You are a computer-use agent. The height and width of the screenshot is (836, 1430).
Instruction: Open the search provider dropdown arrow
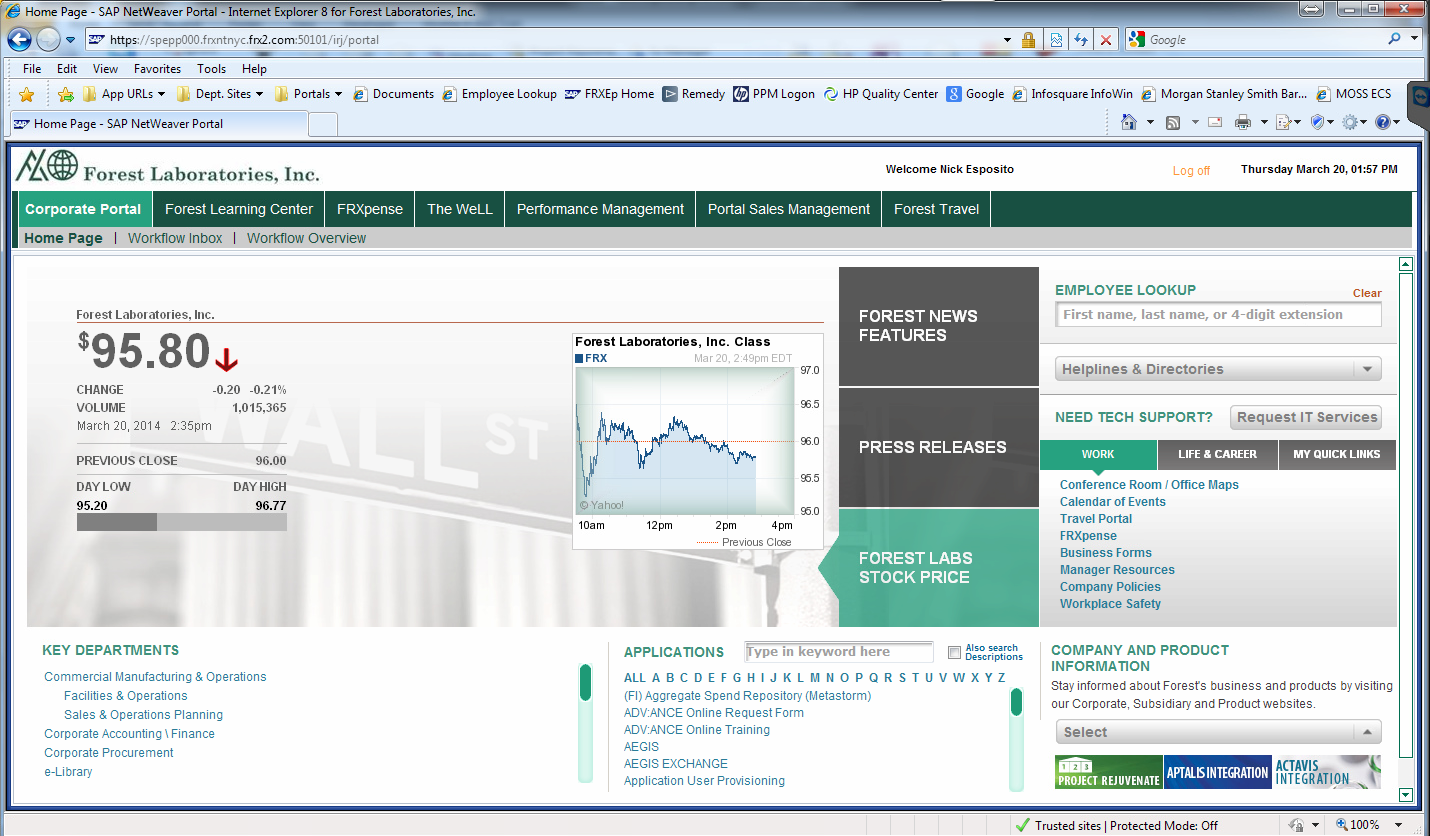pos(1414,39)
